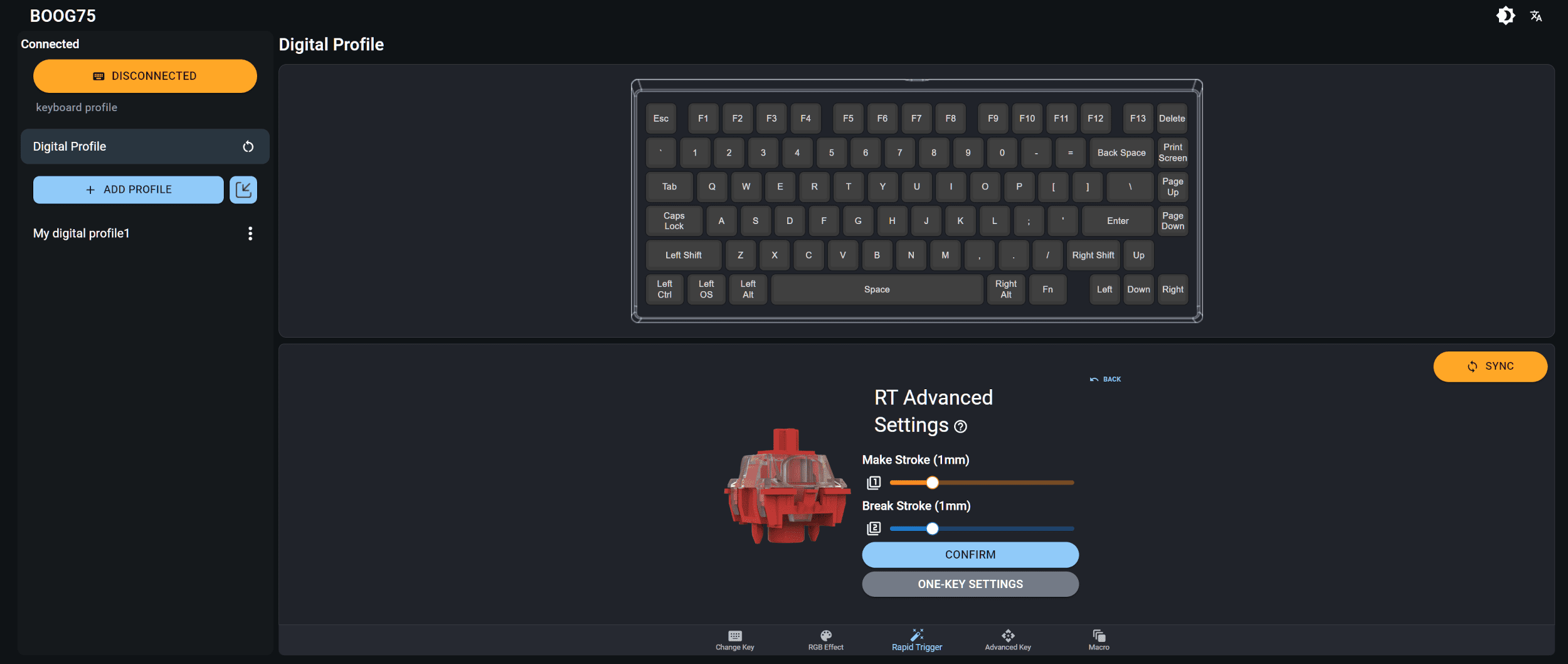Viewport: 1568px width, 664px height.
Task: Click the Digital Profile refresh icon
Action: (248, 146)
